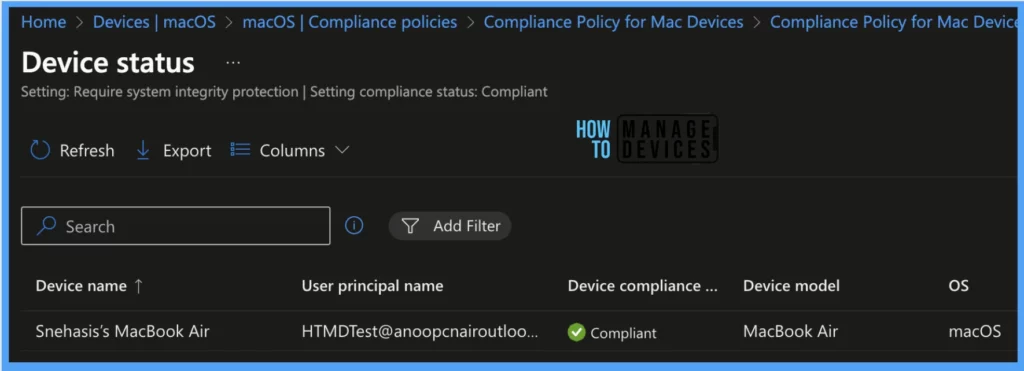
Task: Click the Add Filter button
Action: click(x=449, y=226)
